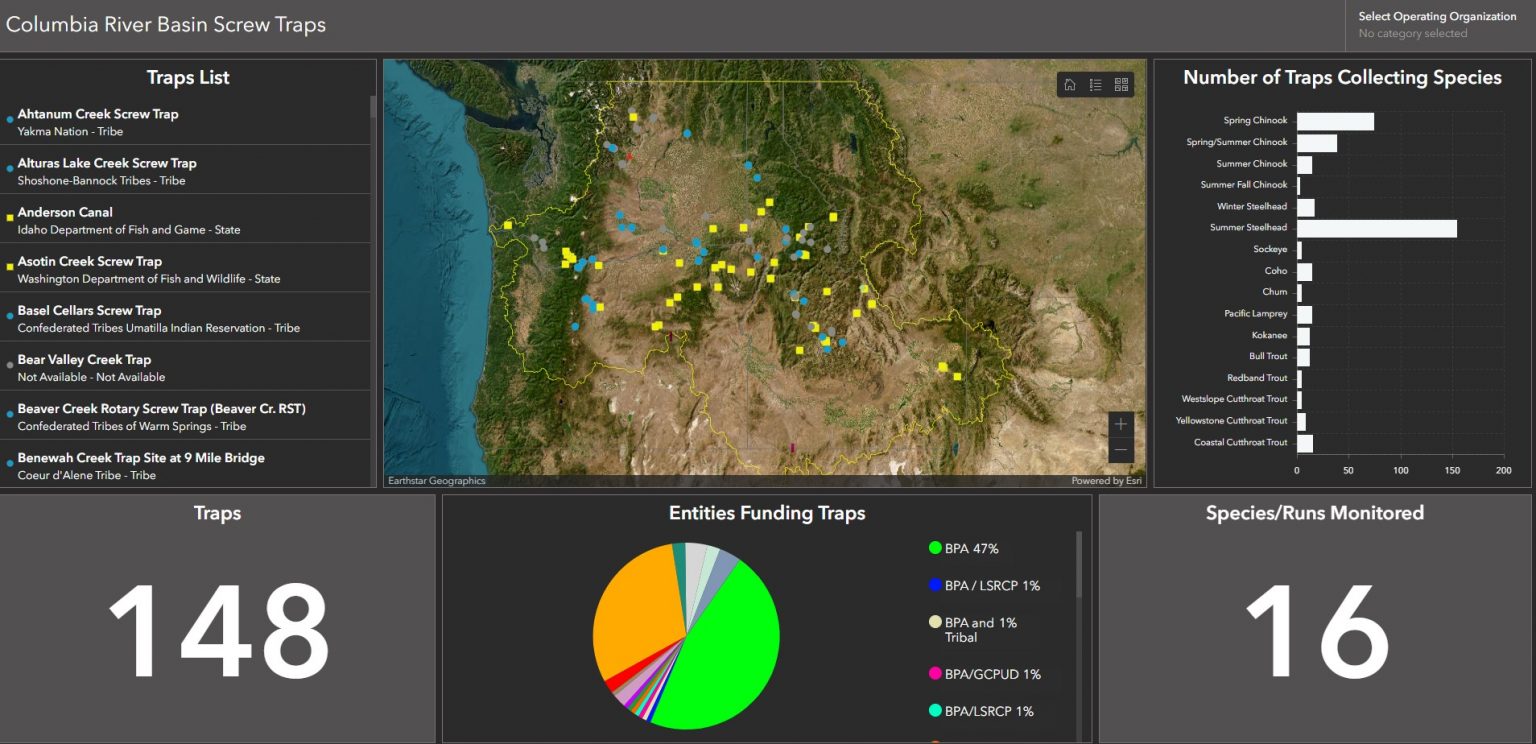The height and width of the screenshot is (744, 1536).
Task: Expand the Entities Funding Traps panel
Action: [x=767, y=513]
